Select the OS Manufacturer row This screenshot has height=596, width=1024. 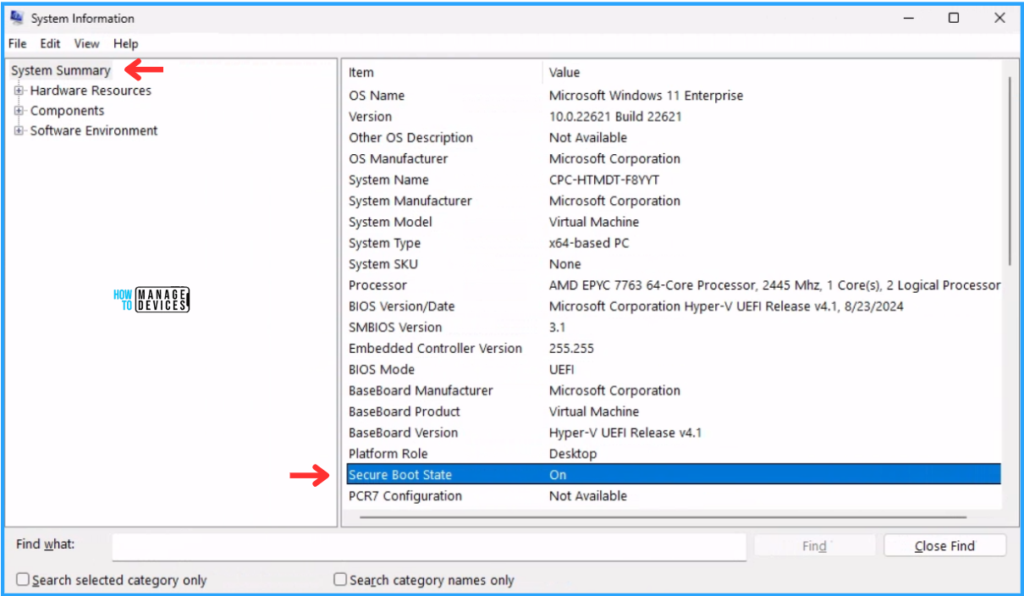(x=673, y=159)
